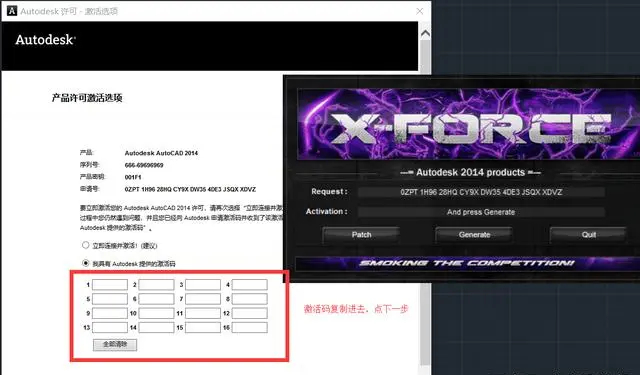Click the Activation field showing And press Generate
Viewport: 640px width, 375px height.
click(481, 212)
